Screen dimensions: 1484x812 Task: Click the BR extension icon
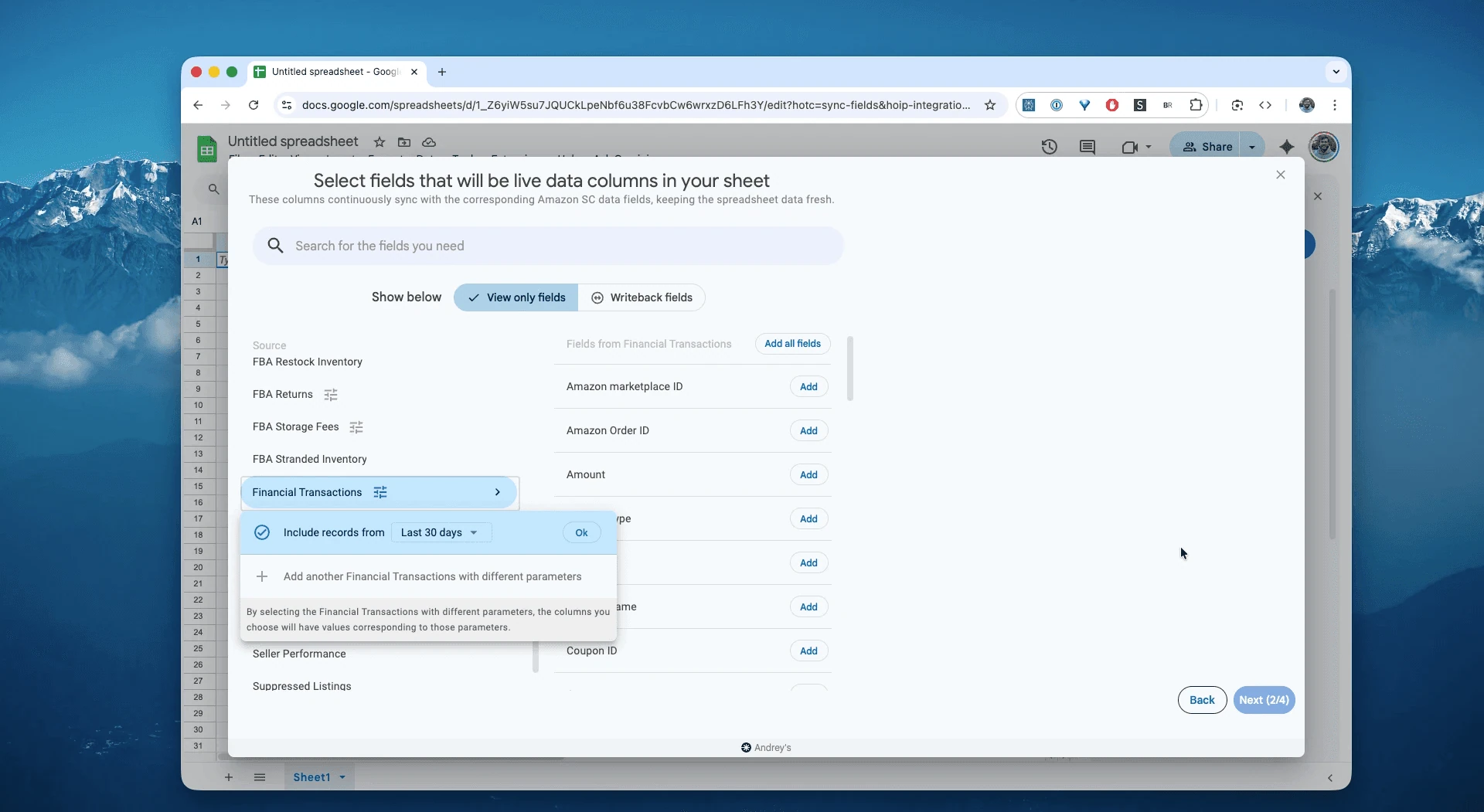point(1168,105)
